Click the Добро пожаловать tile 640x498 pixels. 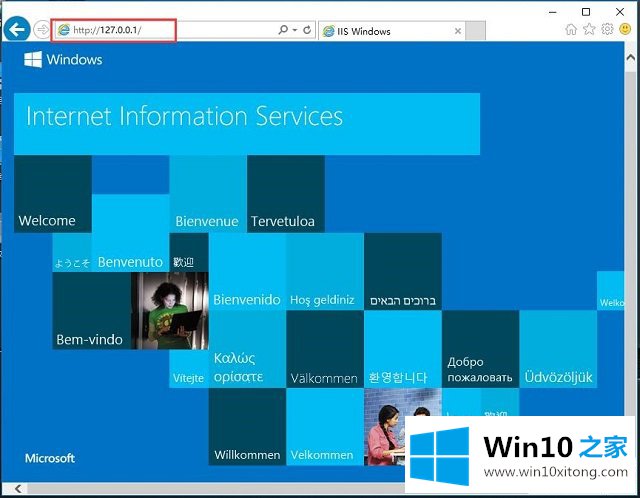pyautogui.click(x=480, y=349)
